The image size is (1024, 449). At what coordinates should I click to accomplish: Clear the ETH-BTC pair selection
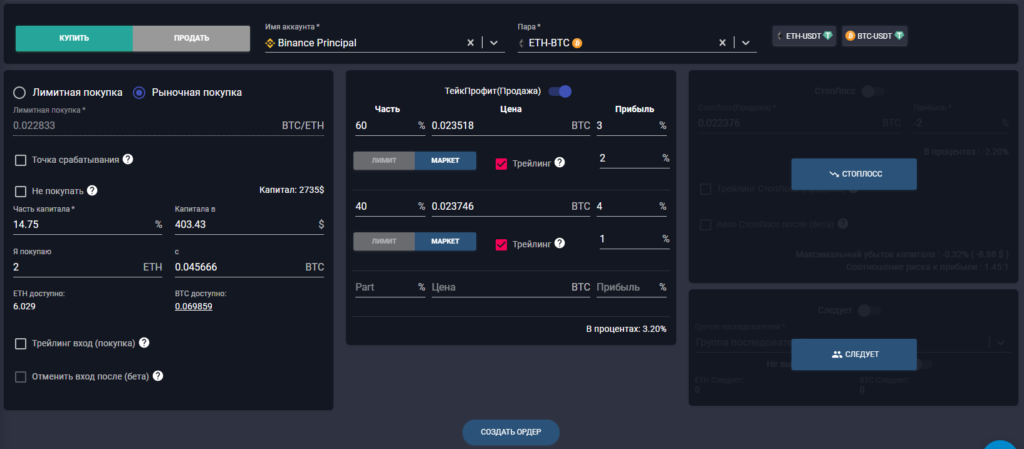[x=723, y=43]
